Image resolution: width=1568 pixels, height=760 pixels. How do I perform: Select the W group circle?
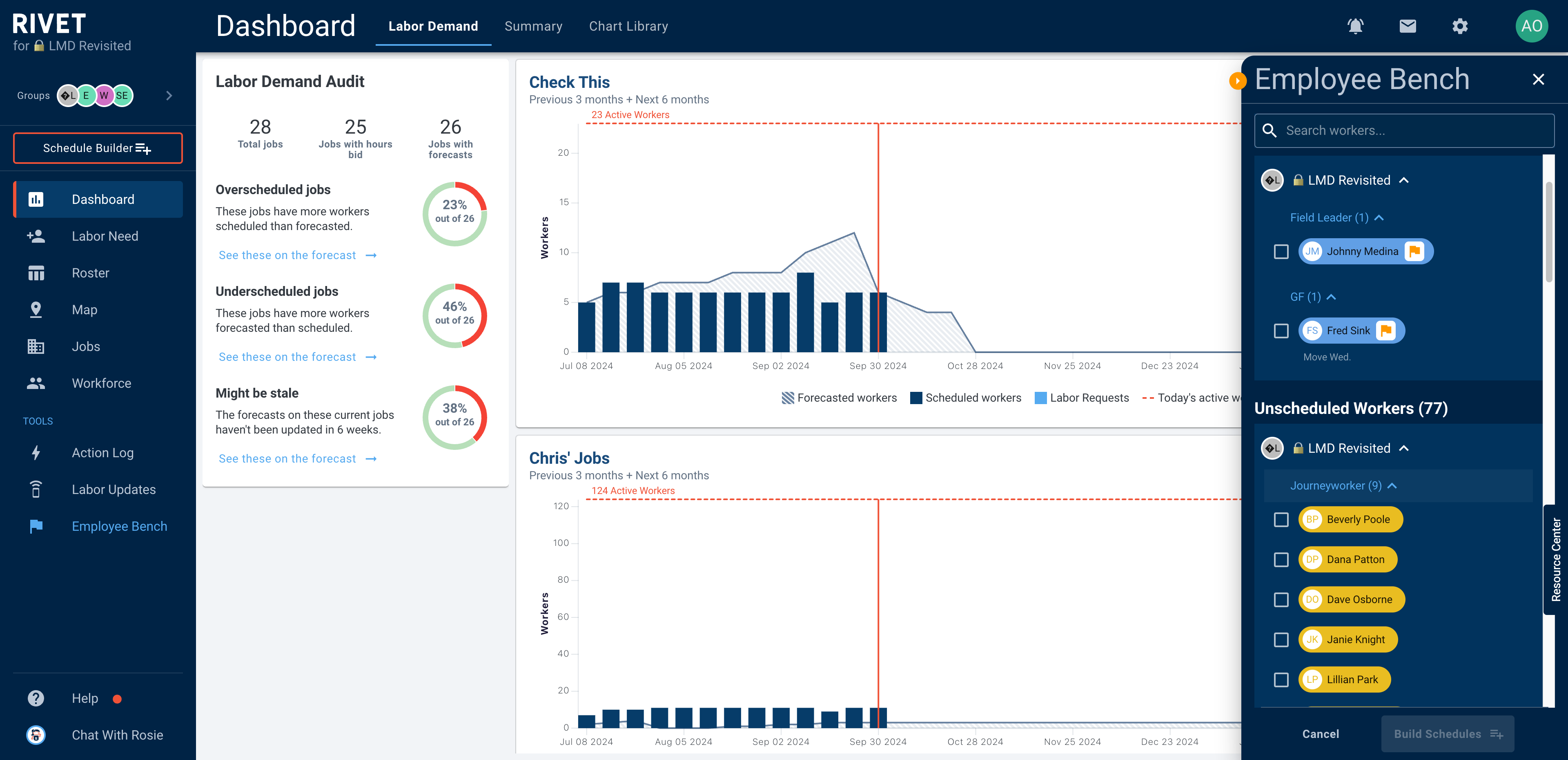pos(104,96)
